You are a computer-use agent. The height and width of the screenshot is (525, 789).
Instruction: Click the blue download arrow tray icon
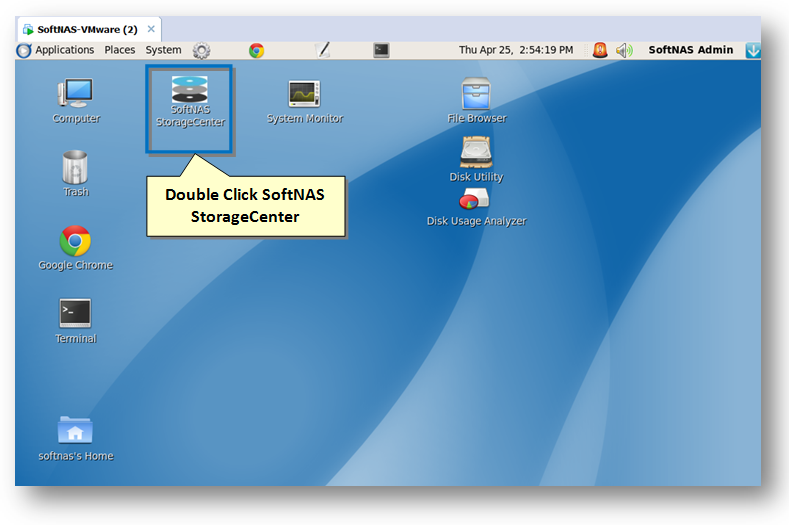tap(753, 50)
